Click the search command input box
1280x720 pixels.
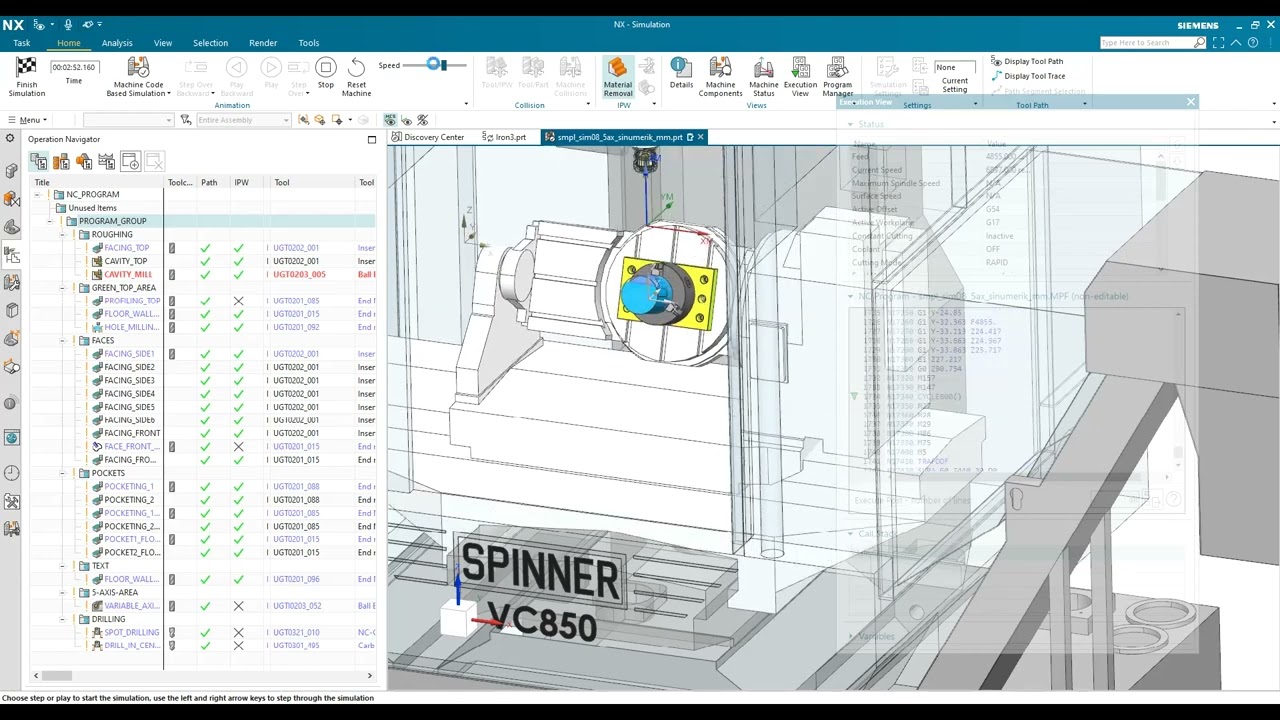pos(1147,43)
